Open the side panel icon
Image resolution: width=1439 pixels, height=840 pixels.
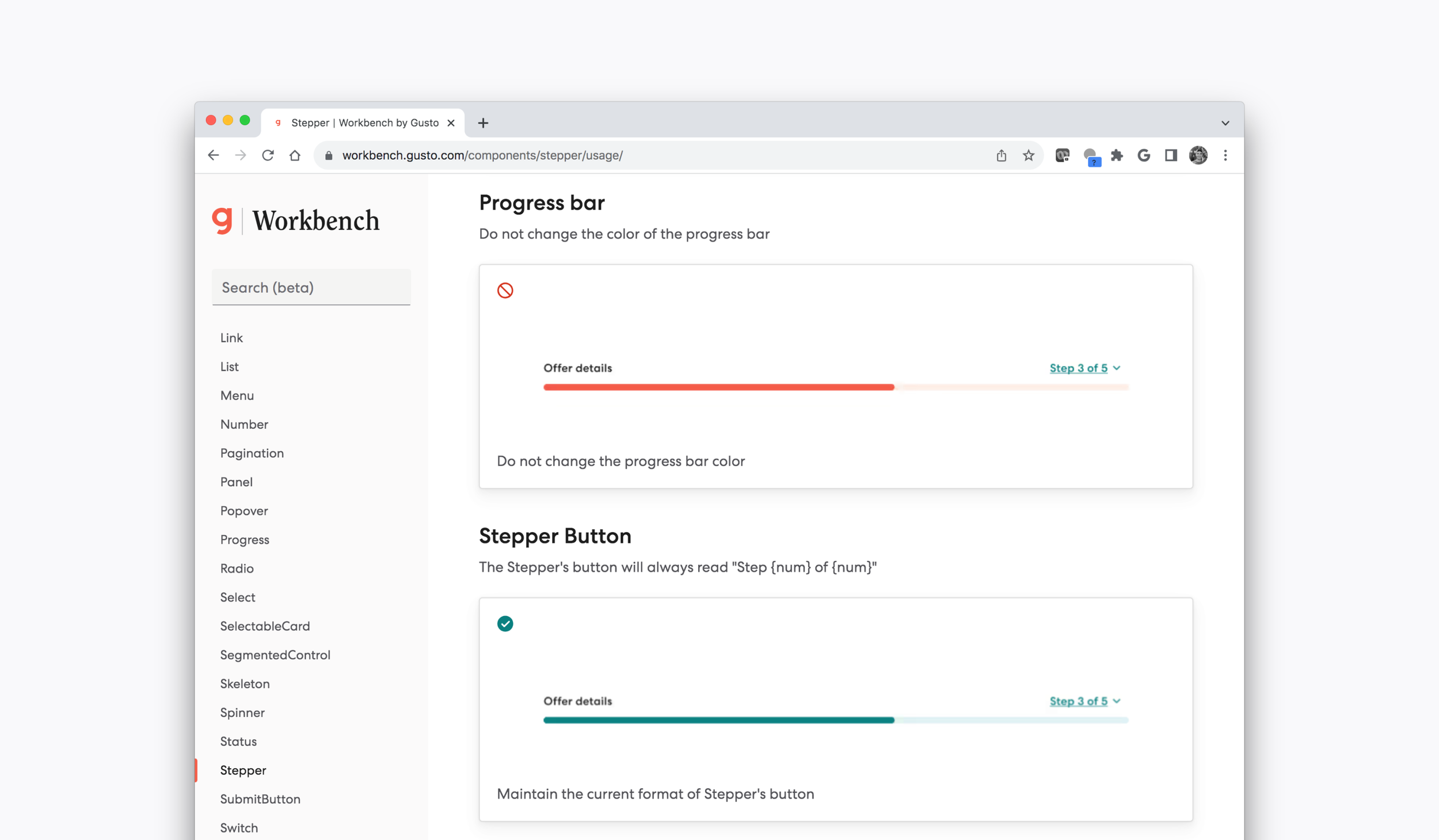pos(1171,155)
